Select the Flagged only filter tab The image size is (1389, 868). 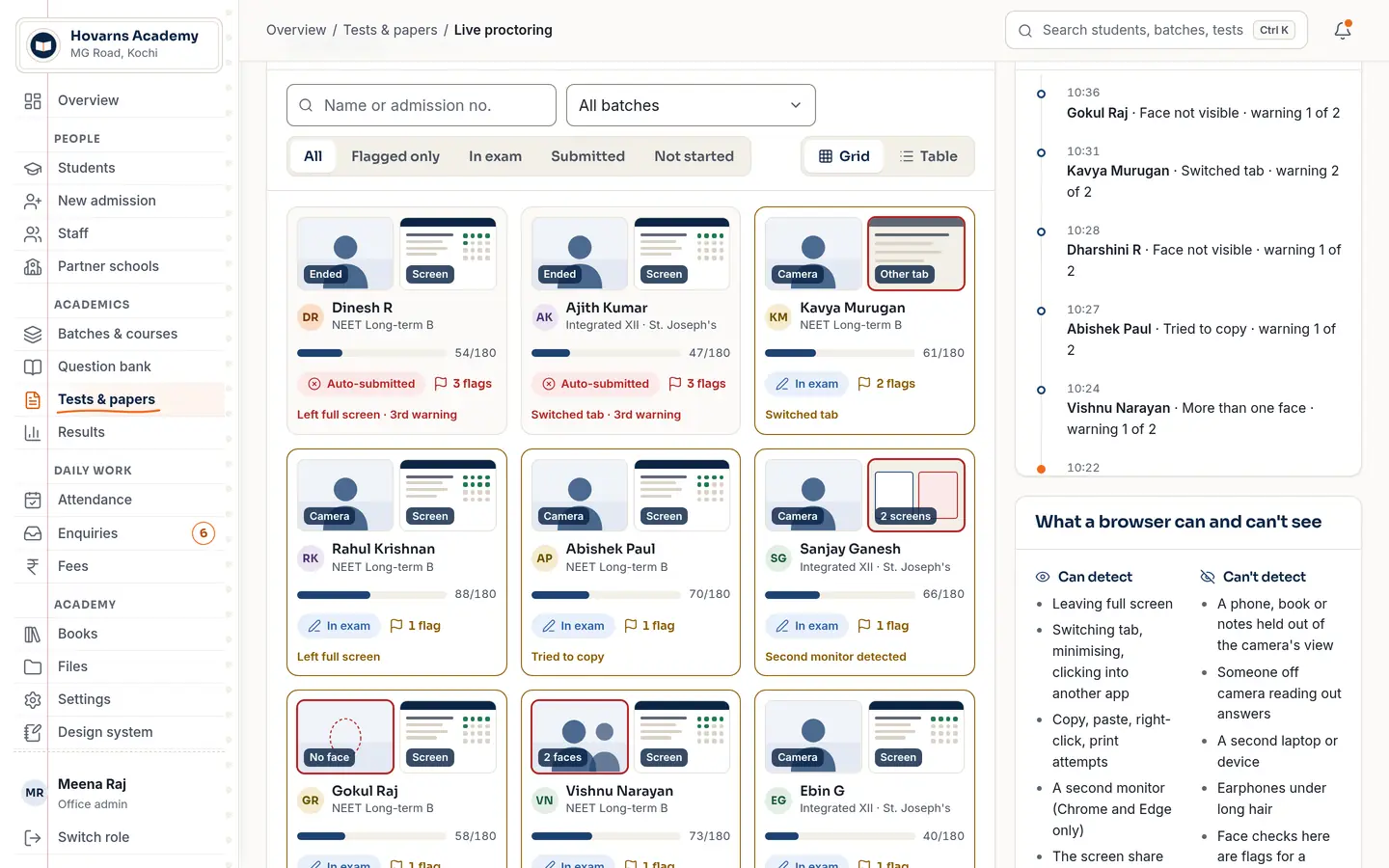(395, 156)
